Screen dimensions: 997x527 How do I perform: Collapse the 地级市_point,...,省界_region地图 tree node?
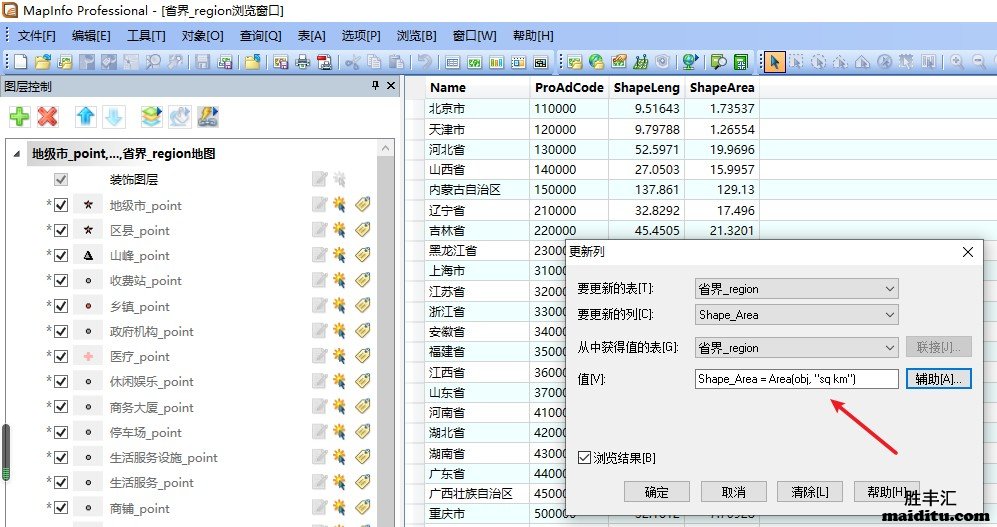[x=17, y=153]
